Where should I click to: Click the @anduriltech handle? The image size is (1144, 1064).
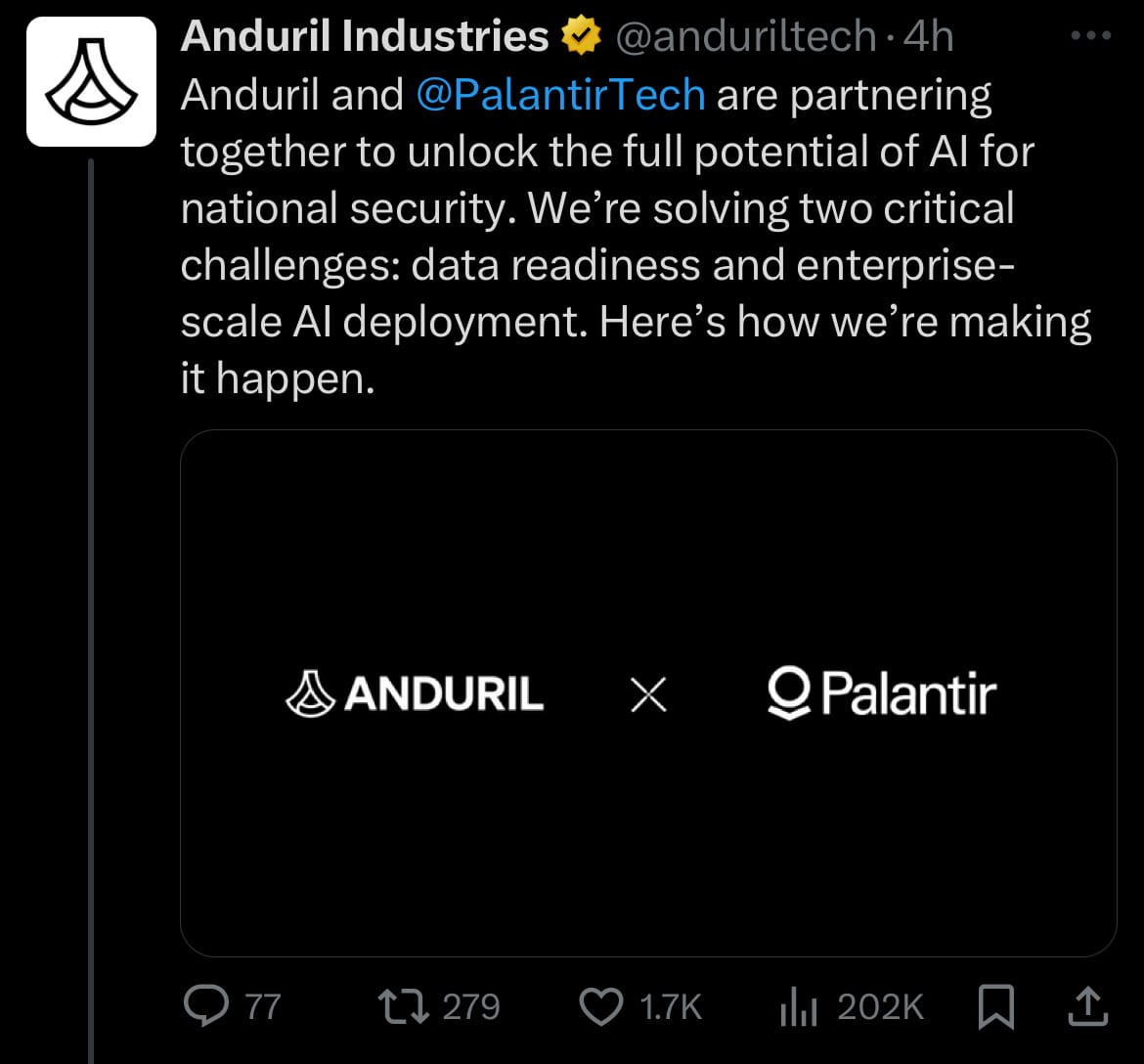[746, 36]
